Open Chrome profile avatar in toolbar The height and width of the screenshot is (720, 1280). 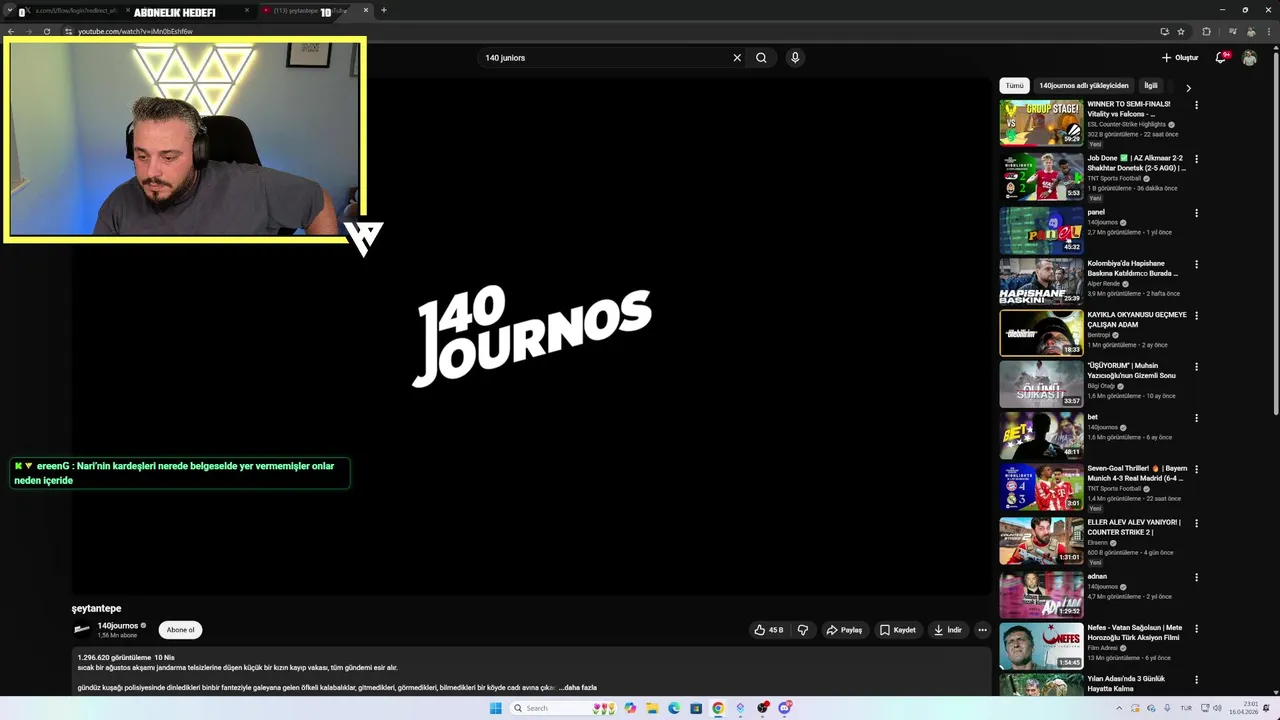click(x=1251, y=31)
